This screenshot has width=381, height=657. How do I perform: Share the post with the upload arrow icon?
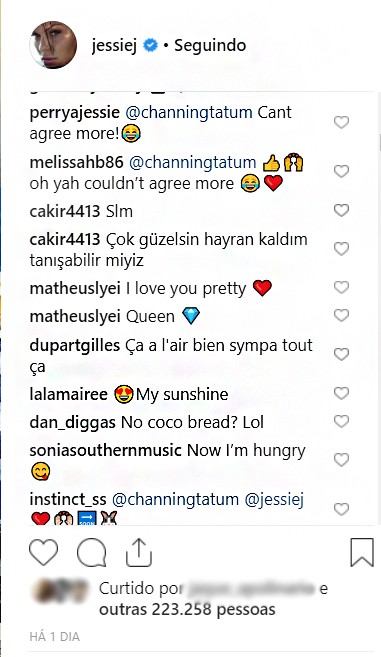[139, 553]
